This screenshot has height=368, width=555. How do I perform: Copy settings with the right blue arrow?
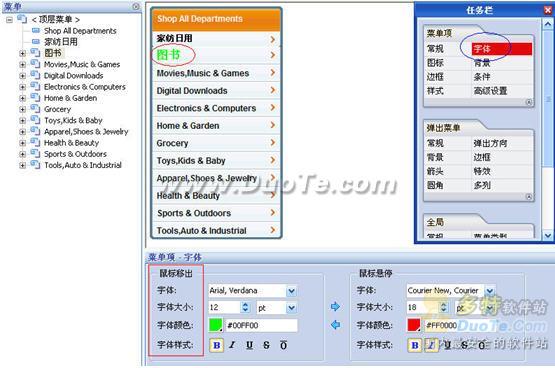335,306
